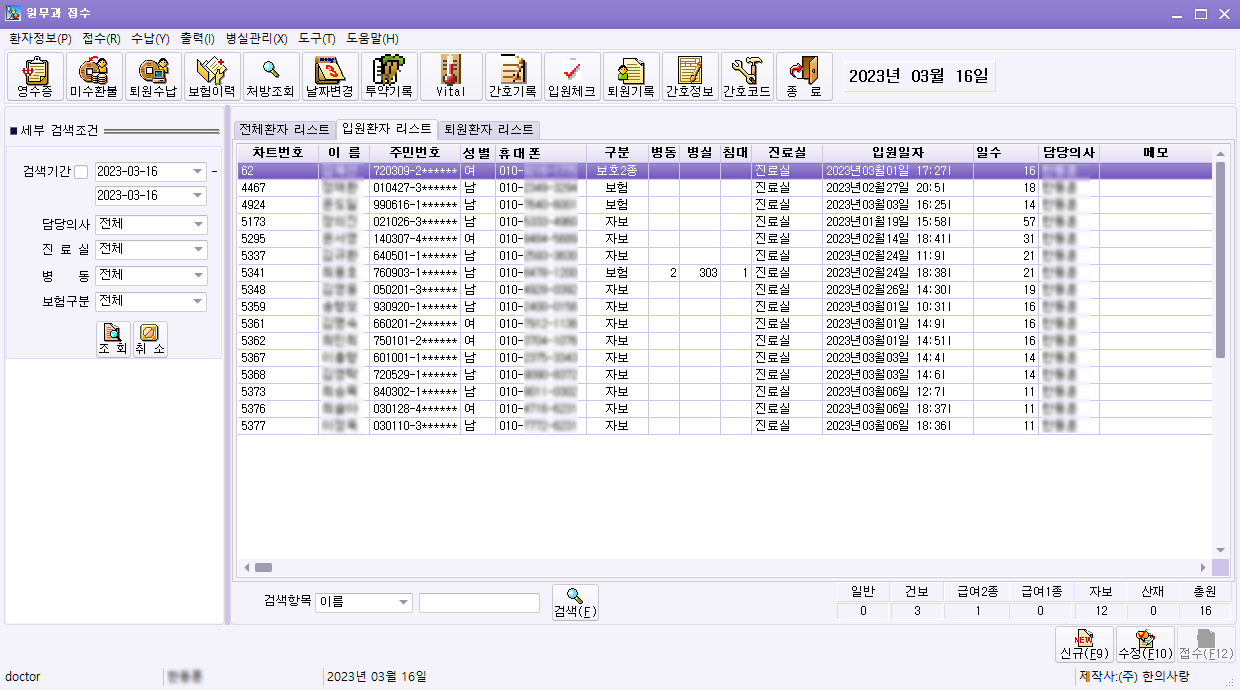Click the 2023년02월14일 18:41 admission date cell
This screenshot has height=690, width=1240.
(898, 239)
